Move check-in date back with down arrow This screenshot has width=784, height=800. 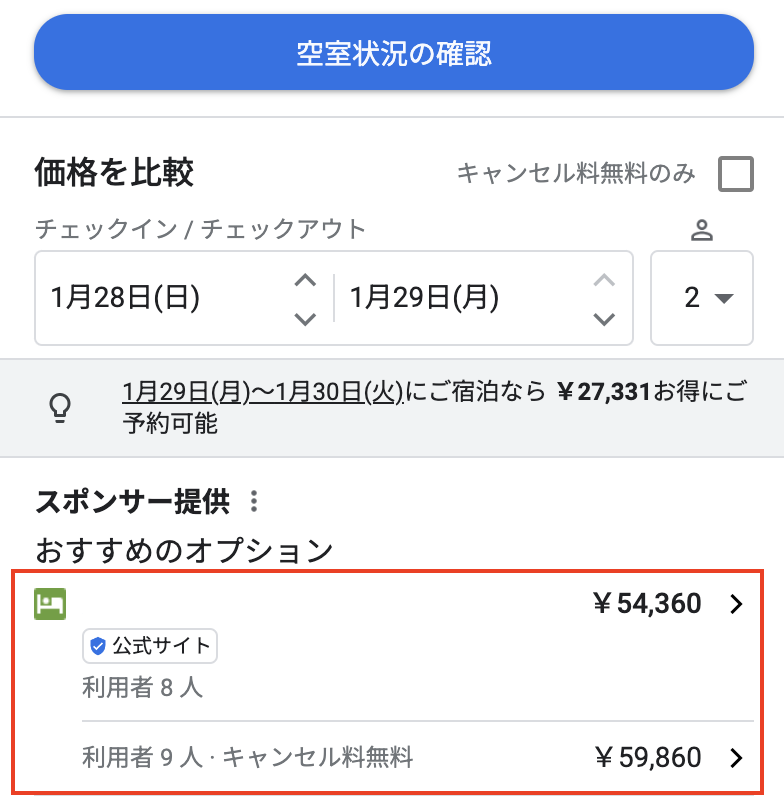point(305,319)
